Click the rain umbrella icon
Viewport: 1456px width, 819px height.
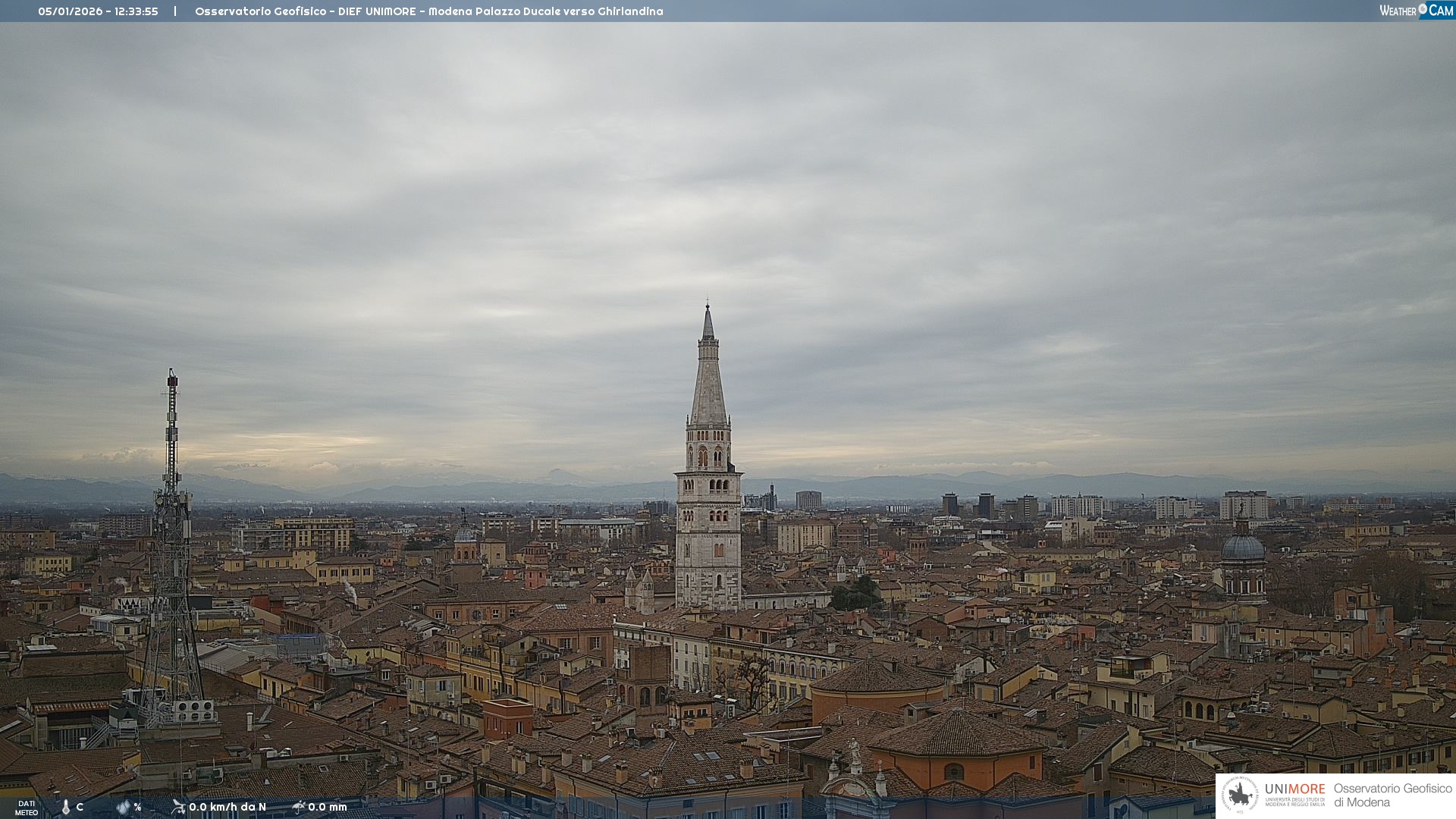[299, 807]
